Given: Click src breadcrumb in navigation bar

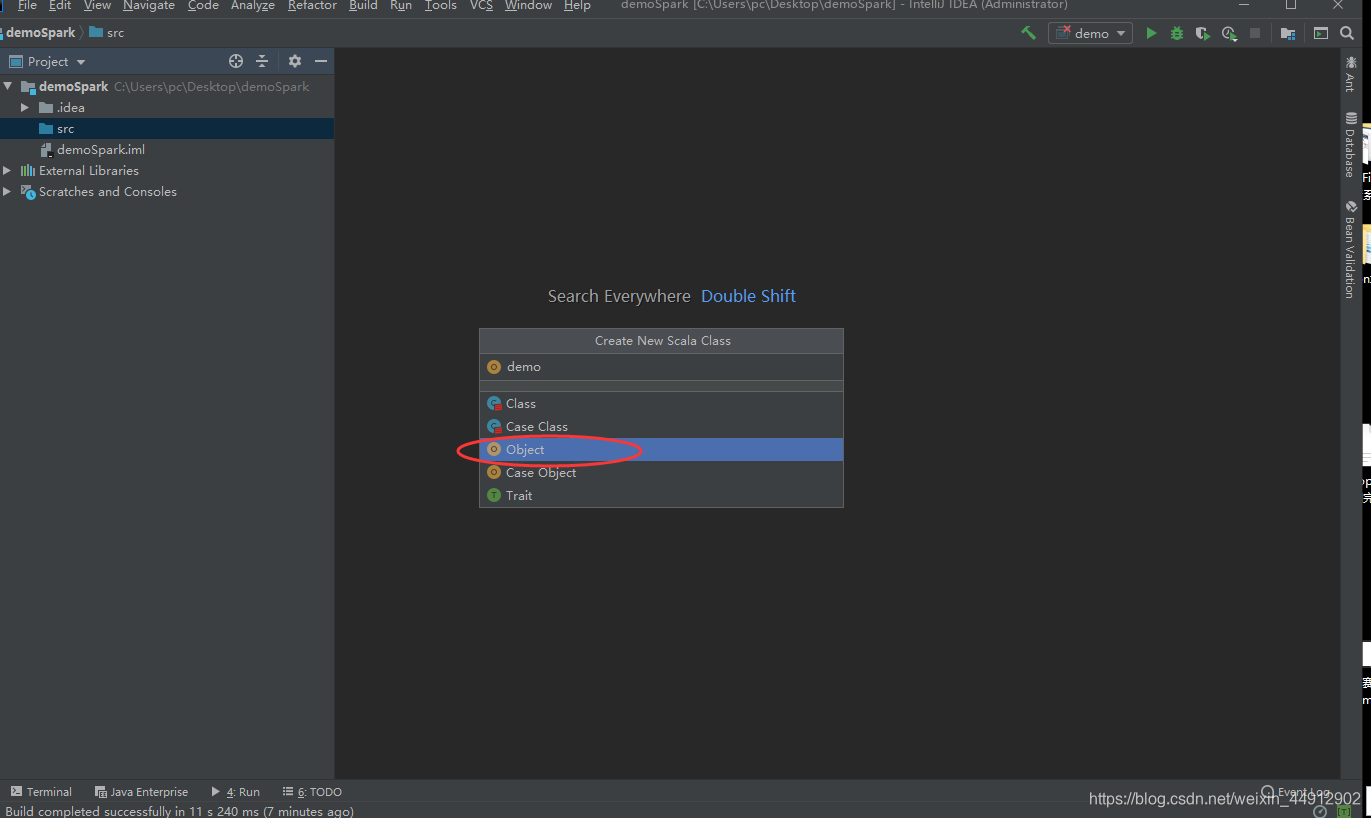Looking at the screenshot, I should click(x=107, y=33).
